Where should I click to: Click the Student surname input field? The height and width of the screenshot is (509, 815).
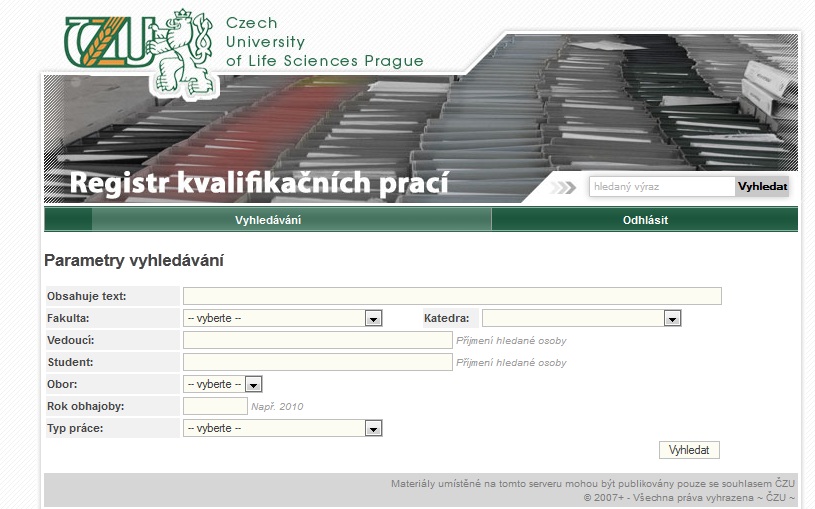tap(317, 362)
